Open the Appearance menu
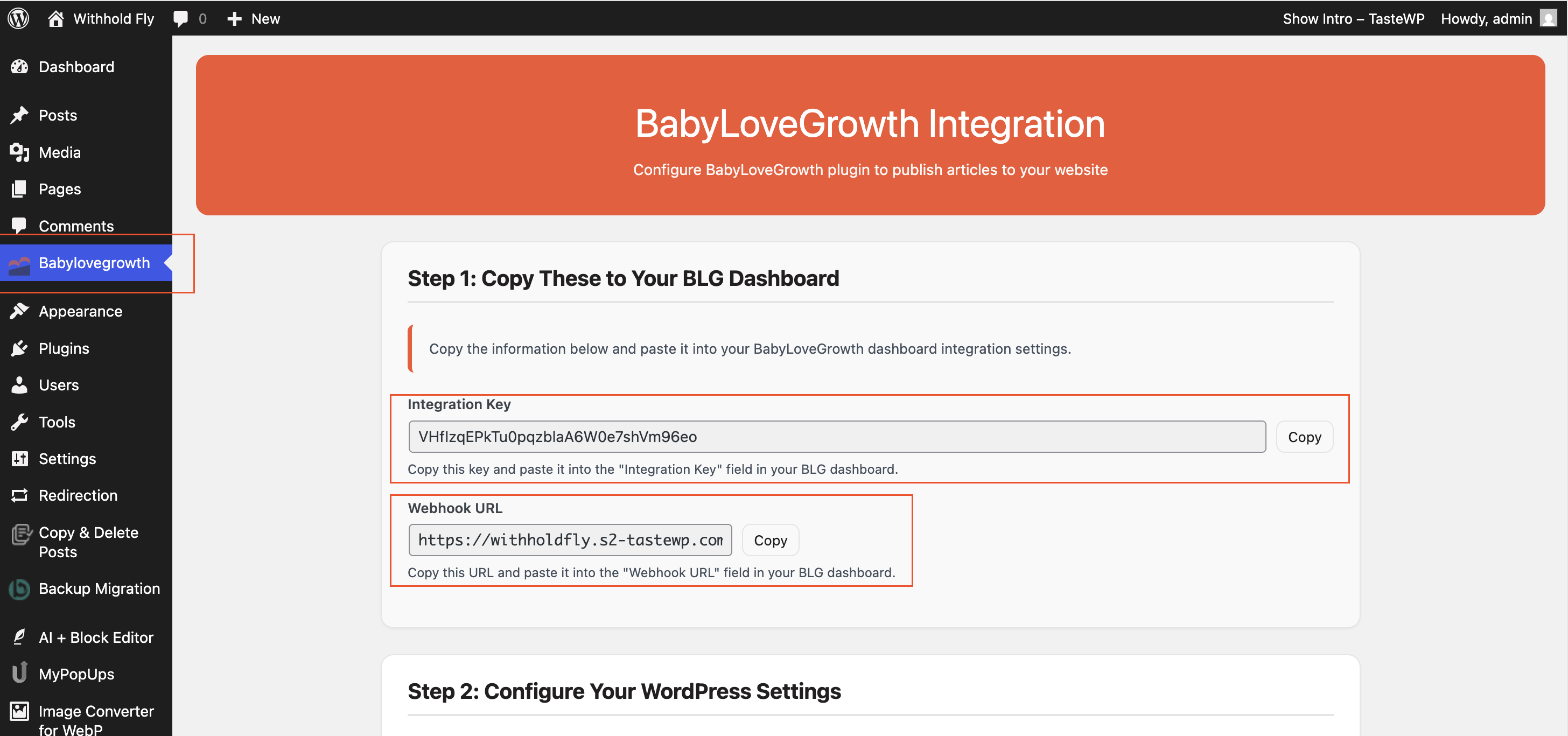 (80, 311)
